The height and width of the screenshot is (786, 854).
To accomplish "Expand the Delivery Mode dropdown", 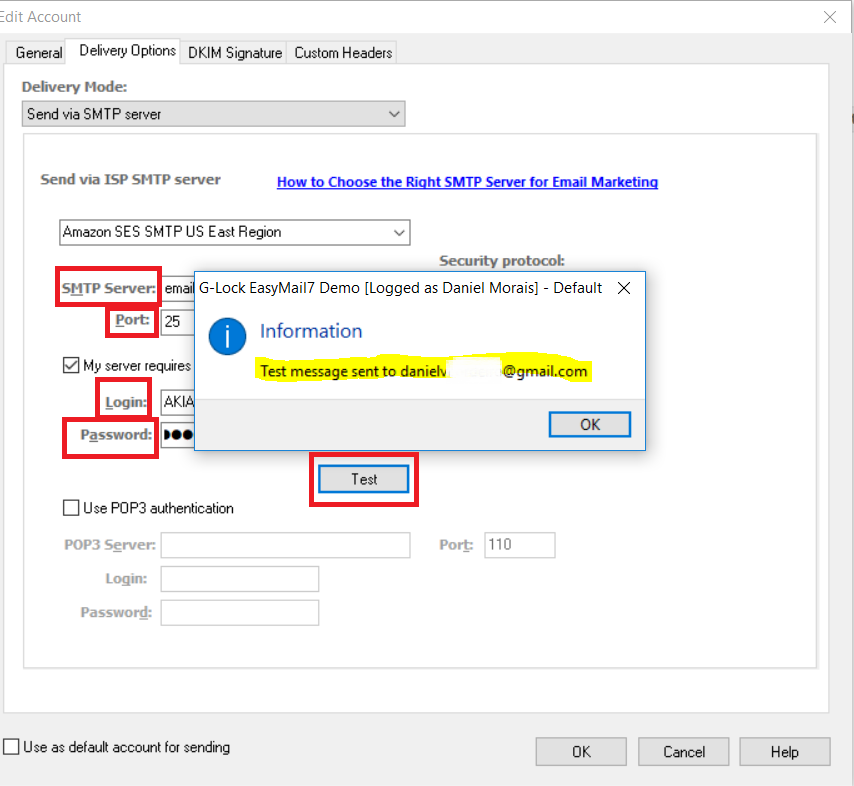I will (x=214, y=114).
